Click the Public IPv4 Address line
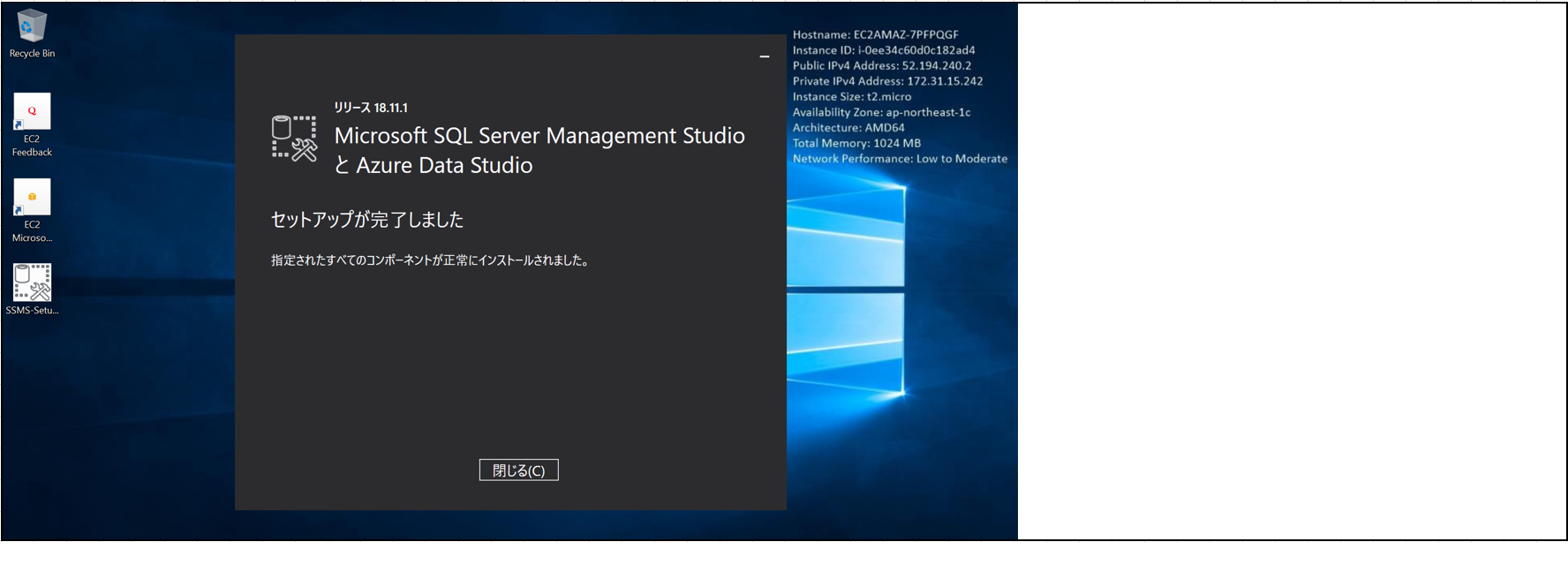 [882, 65]
